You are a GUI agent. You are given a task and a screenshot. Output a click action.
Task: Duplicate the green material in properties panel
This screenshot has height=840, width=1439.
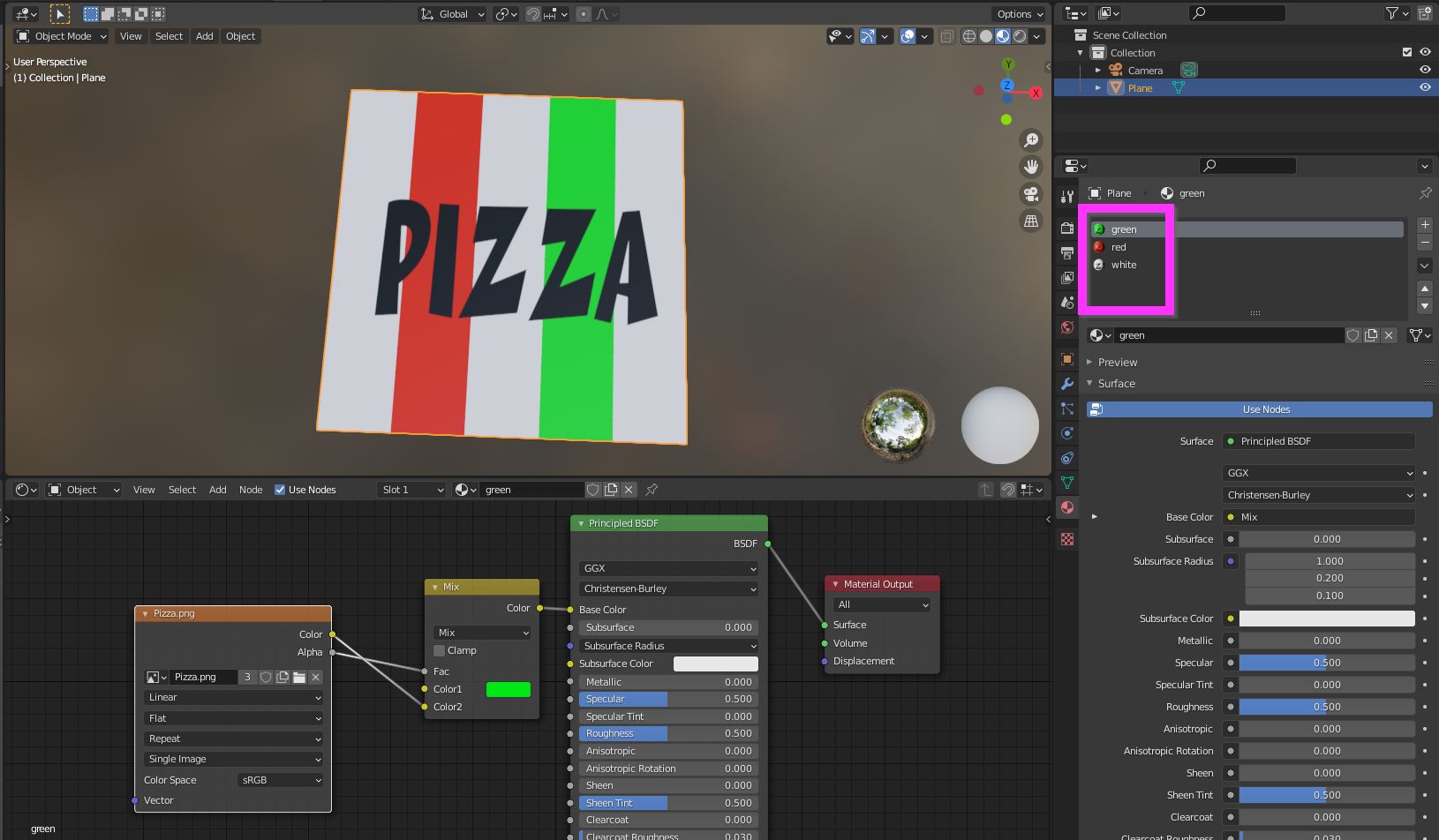tap(1371, 335)
